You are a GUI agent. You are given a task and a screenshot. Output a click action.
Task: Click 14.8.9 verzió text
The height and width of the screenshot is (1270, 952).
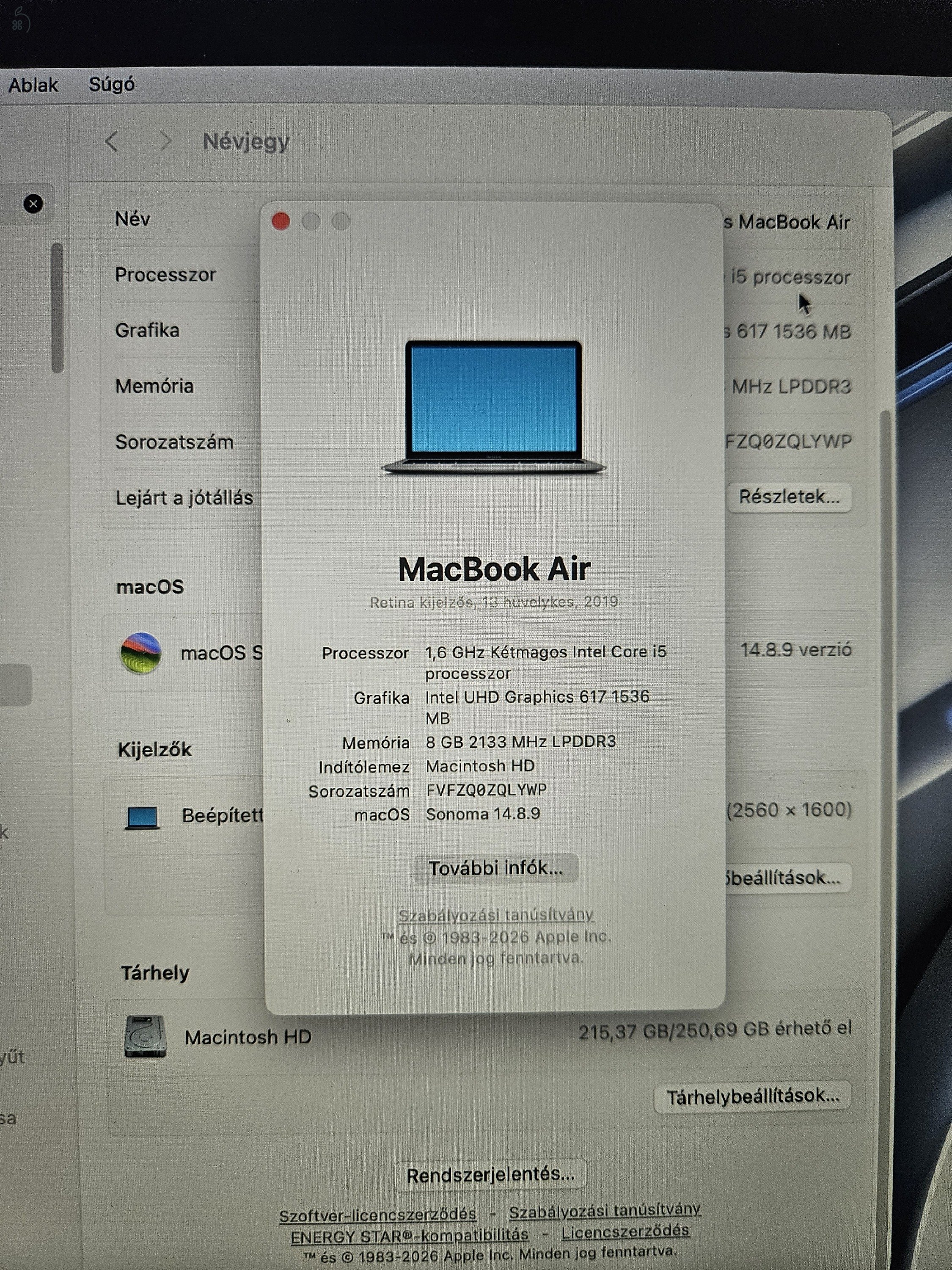796,650
